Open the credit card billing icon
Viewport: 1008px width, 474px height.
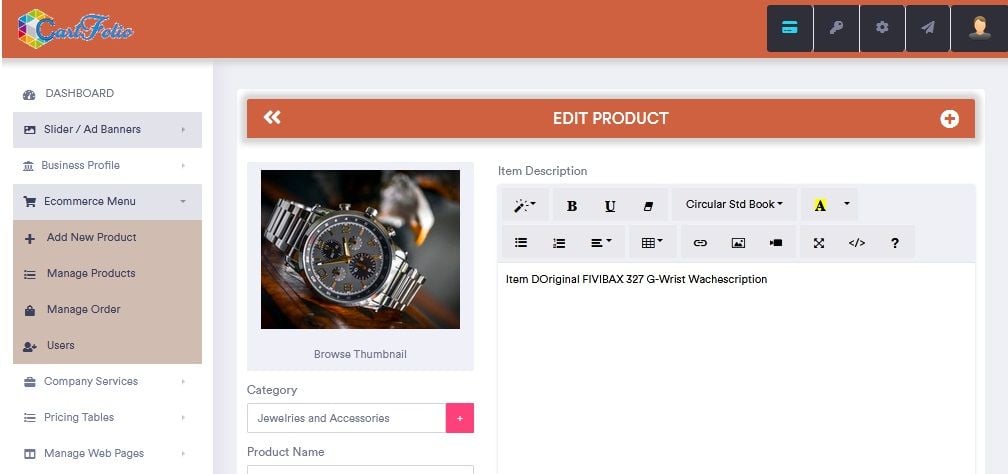click(789, 28)
